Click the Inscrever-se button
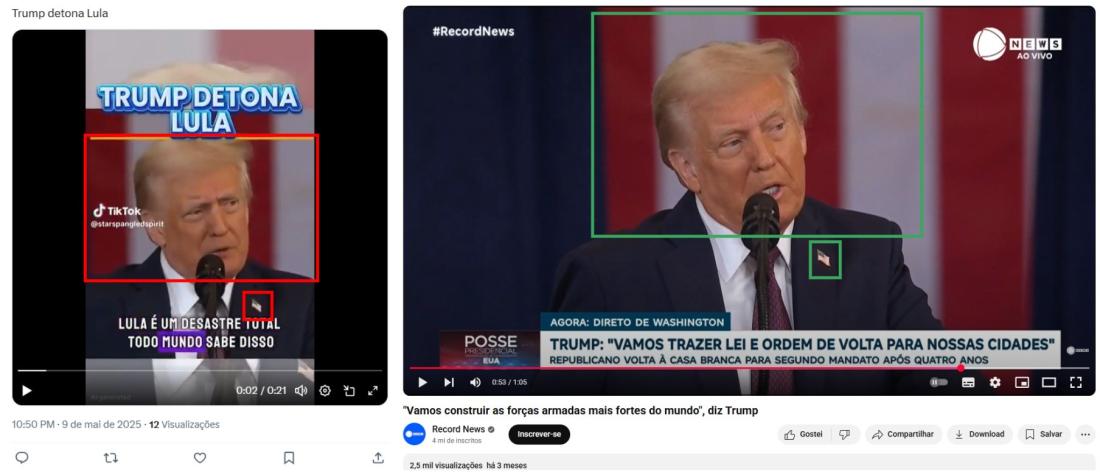 point(539,434)
